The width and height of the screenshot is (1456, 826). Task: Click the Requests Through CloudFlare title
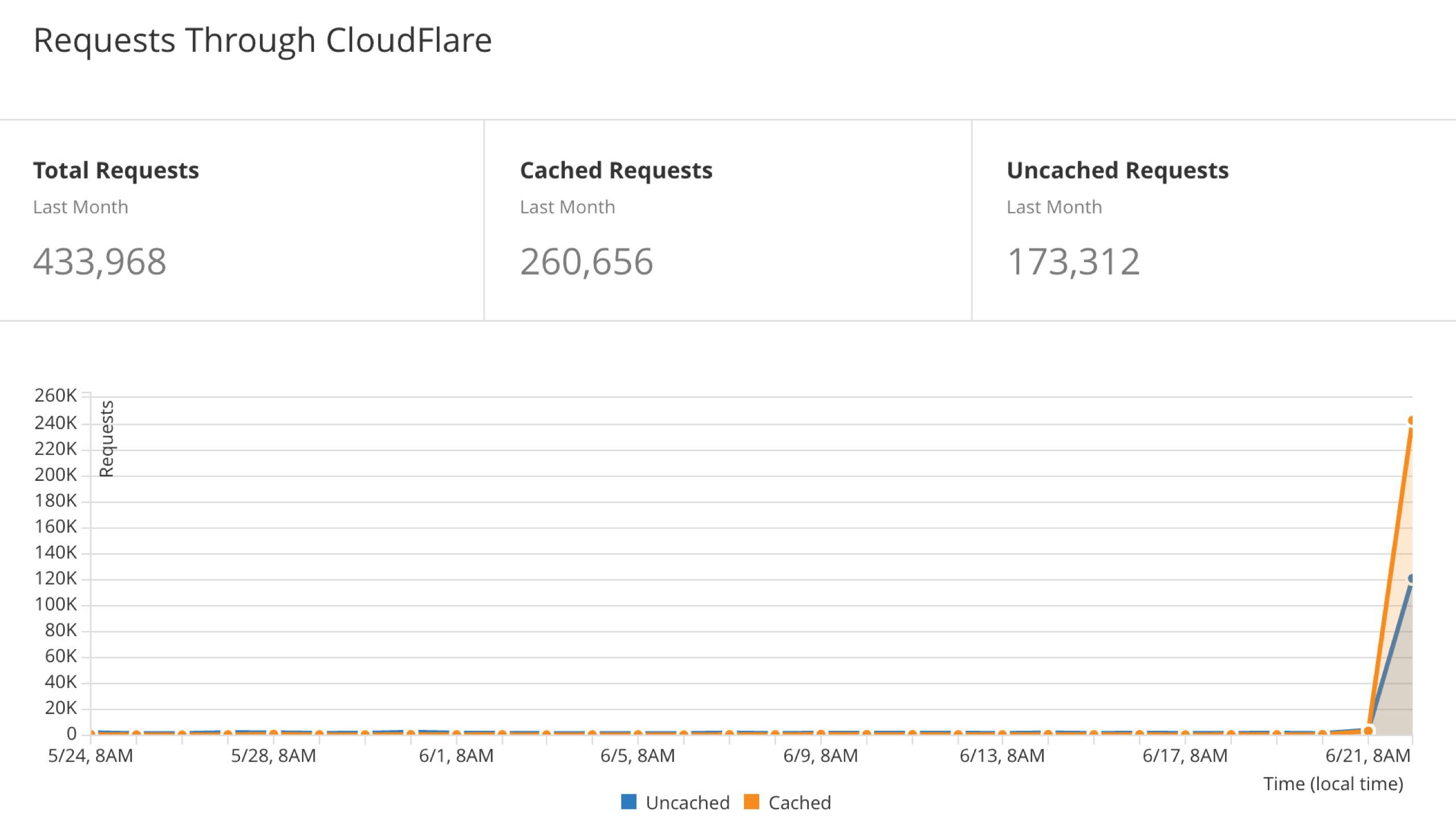(262, 40)
